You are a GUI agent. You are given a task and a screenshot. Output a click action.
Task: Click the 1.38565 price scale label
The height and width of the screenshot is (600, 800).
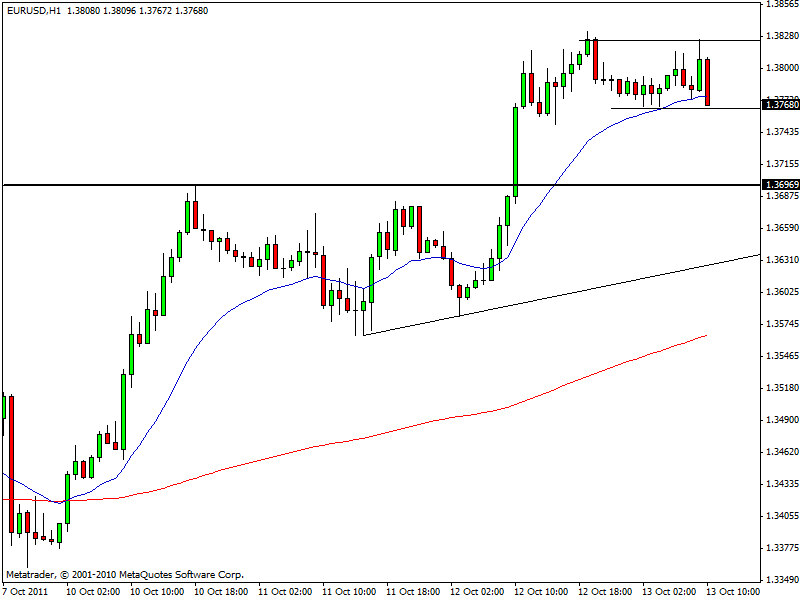(x=780, y=5)
